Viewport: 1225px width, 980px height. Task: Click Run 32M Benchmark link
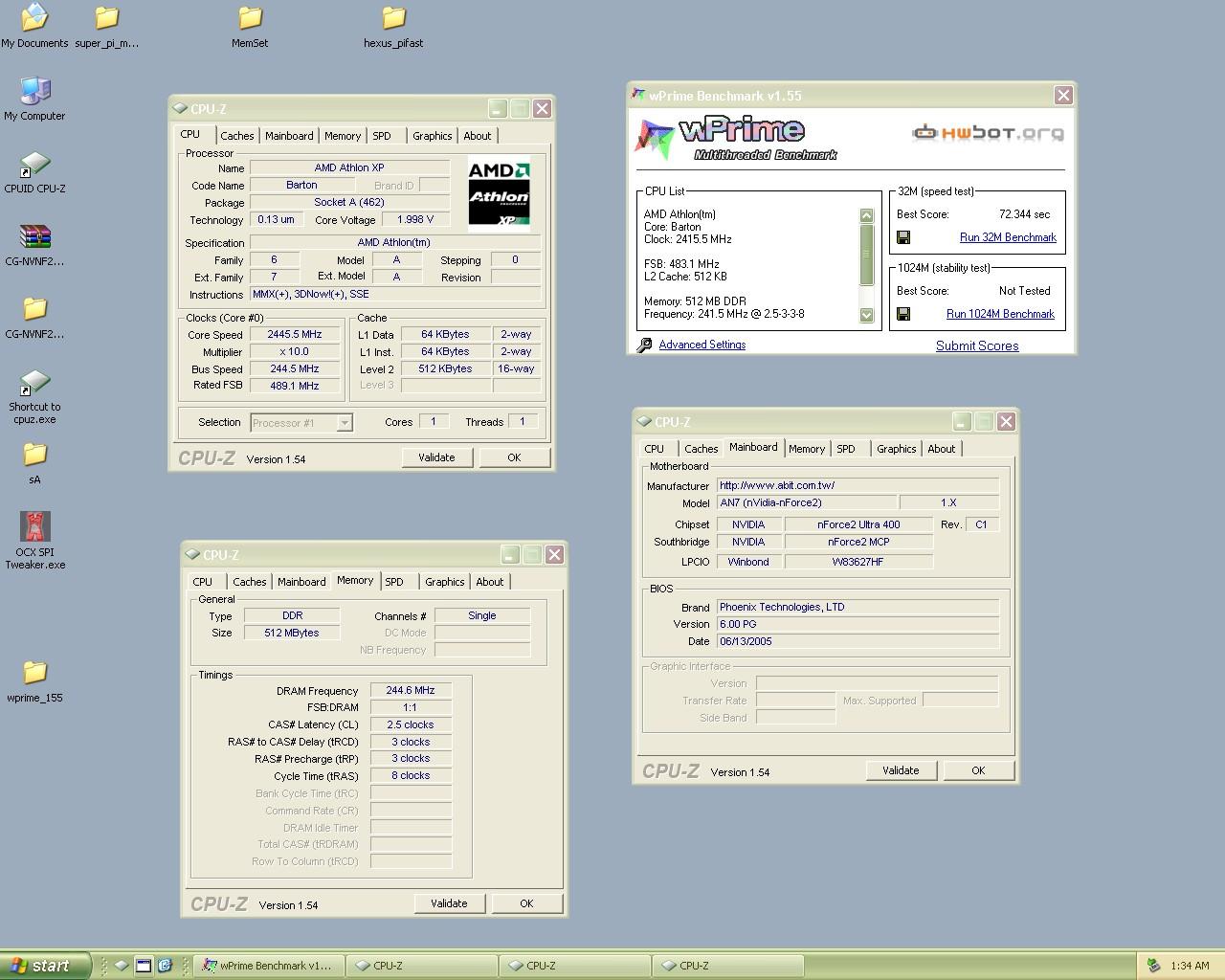[1008, 237]
